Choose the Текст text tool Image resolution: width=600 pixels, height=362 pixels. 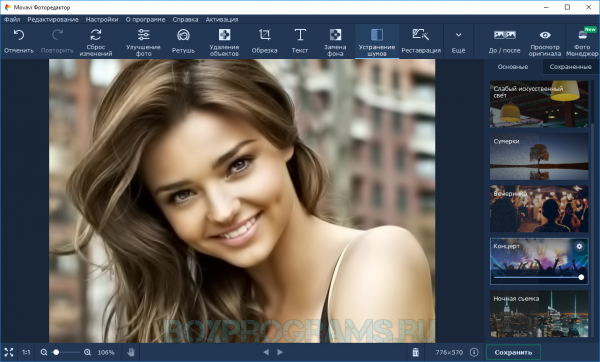(x=300, y=41)
